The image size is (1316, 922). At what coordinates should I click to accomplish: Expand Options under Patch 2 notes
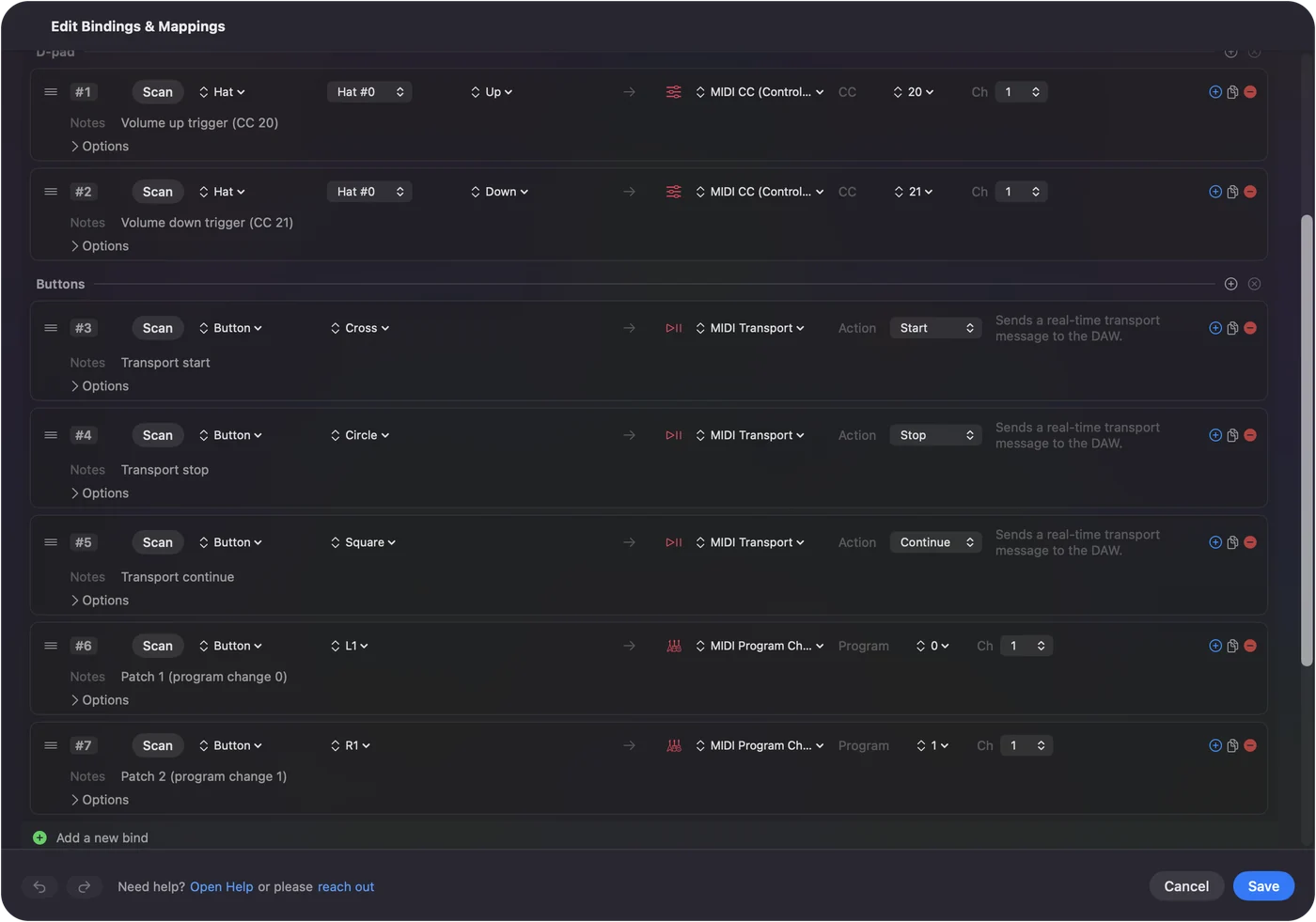(x=100, y=800)
